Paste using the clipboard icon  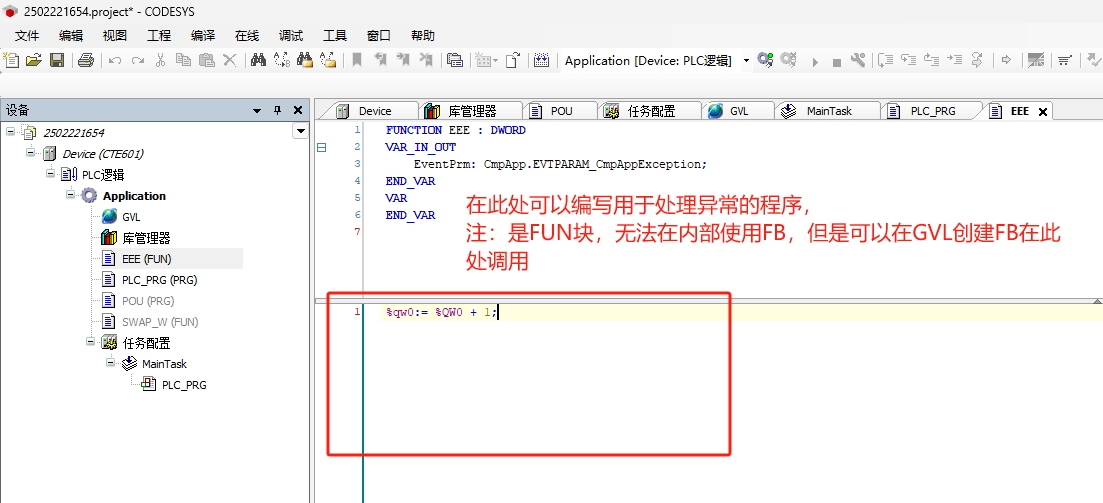pyautogui.click(x=206, y=61)
